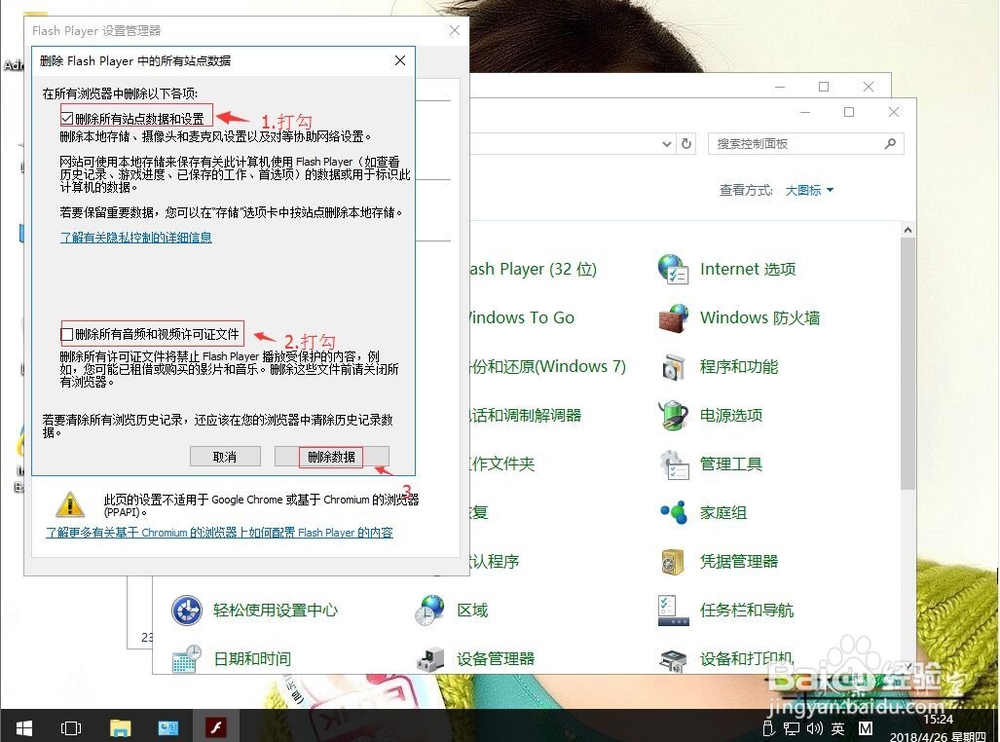This screenshot has width=1000, height=742.
Task: Click 轻松使用设置中心 text label
Action: (x=275, y=610)
